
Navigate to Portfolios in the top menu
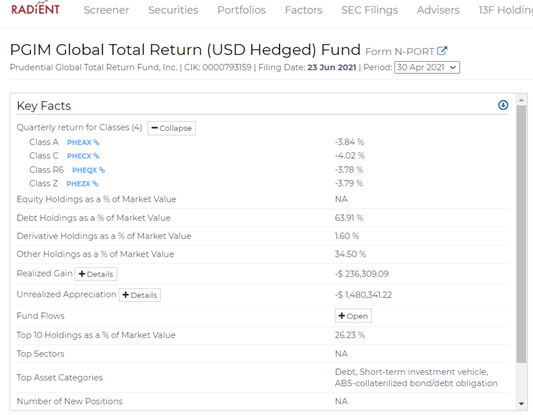tap(241, 10)
